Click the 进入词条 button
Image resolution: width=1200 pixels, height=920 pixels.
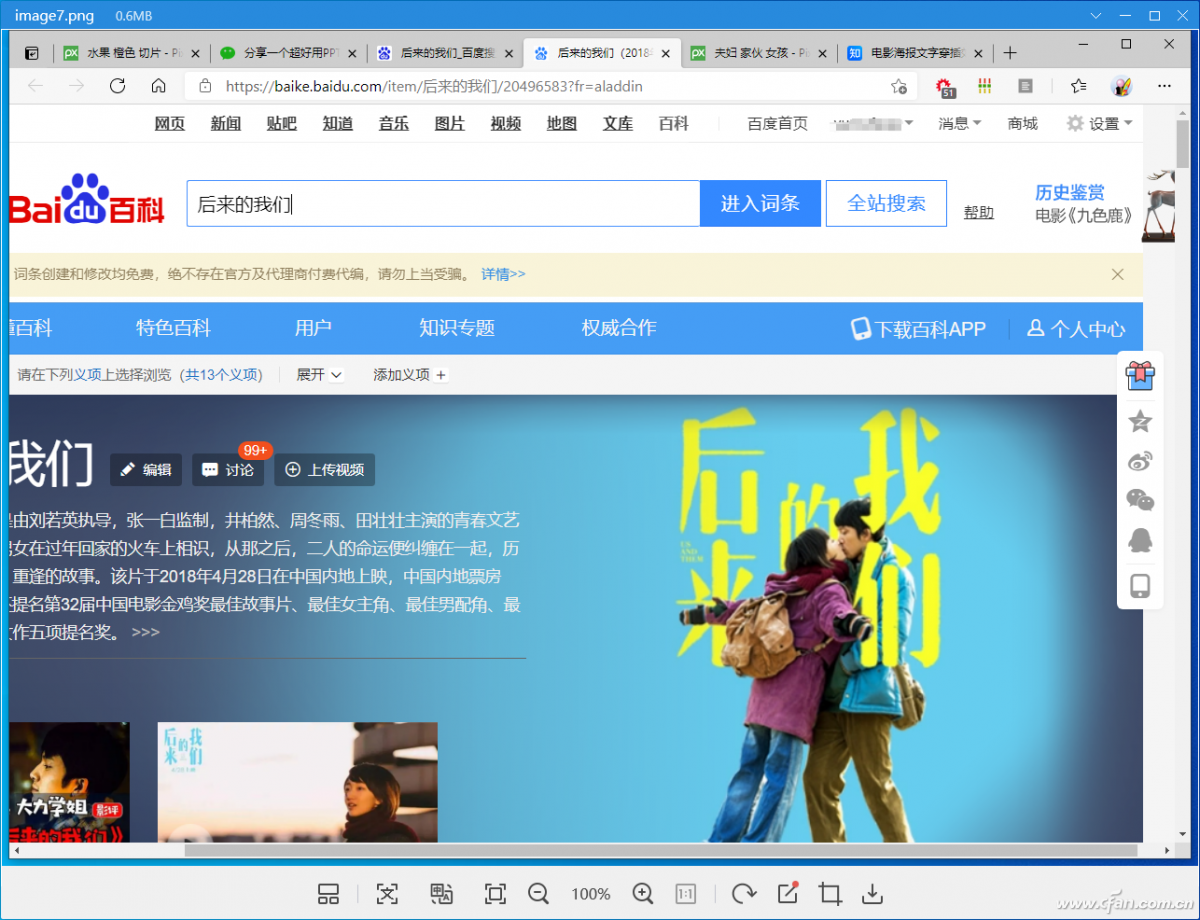(760, 203)
